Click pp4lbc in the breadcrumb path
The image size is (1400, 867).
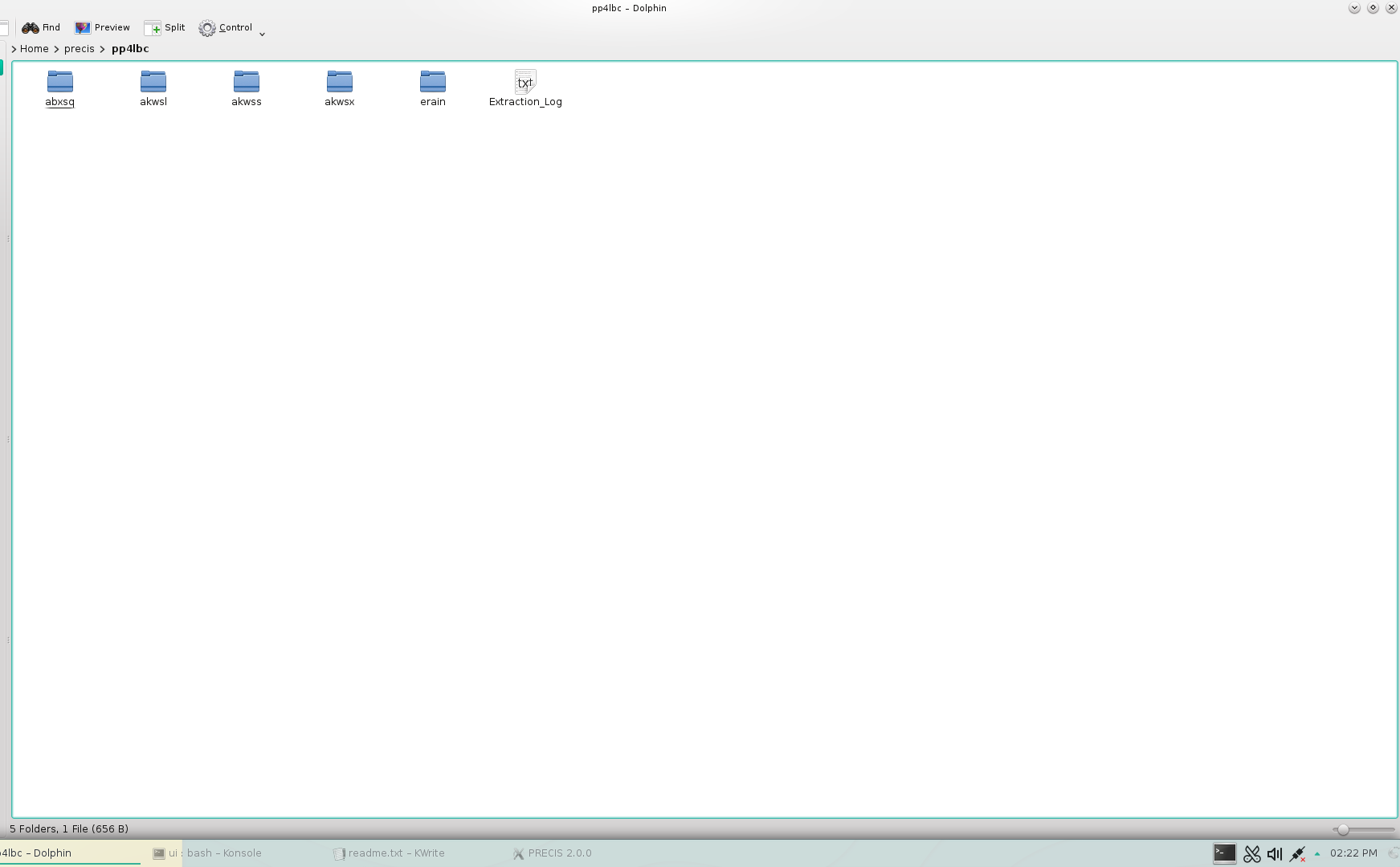pyautogui.click(x=130, y=49)
